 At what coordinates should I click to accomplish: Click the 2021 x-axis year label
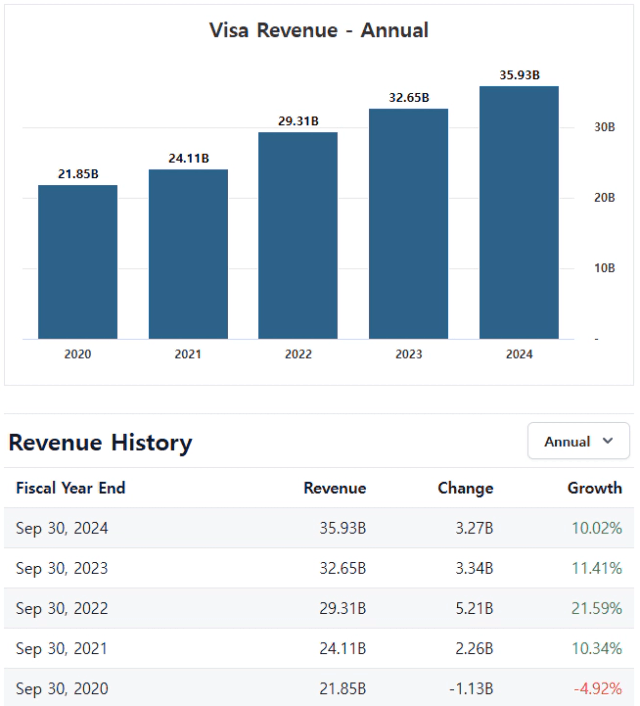coord(188,354)
